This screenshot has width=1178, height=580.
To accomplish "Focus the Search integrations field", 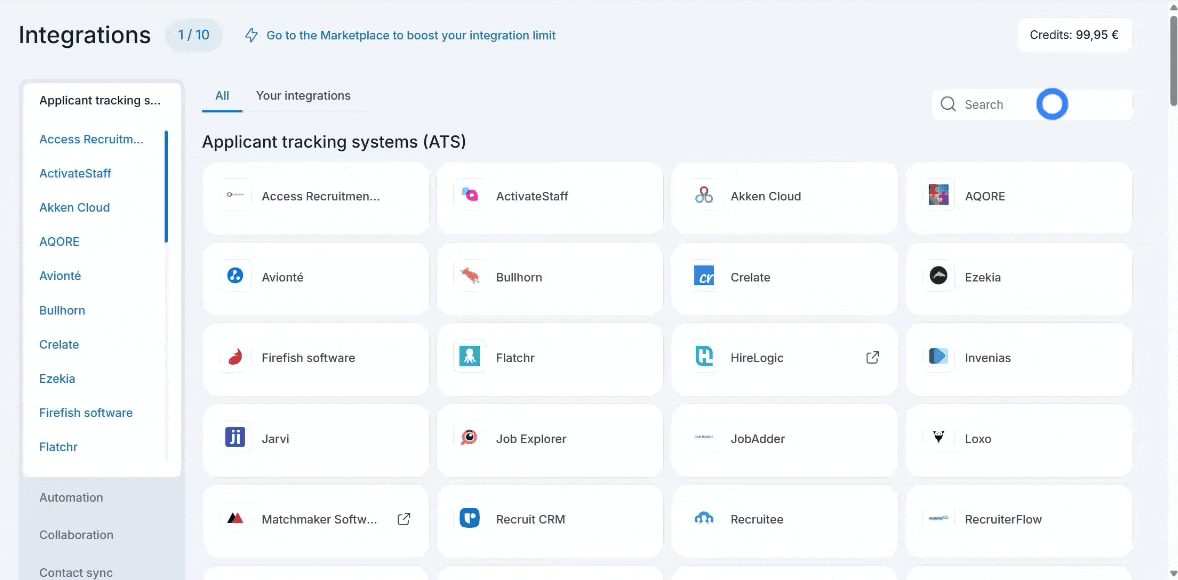I will (1032, 104).
